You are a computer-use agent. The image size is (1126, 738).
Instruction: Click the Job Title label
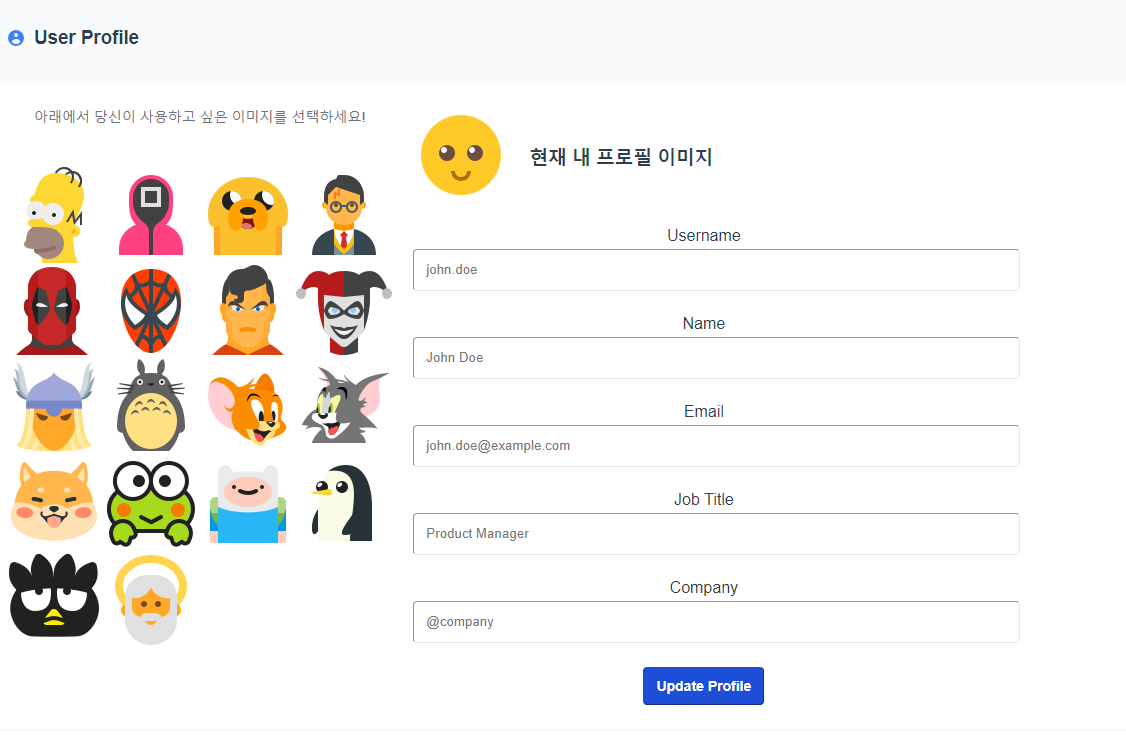tap(704, 500)
